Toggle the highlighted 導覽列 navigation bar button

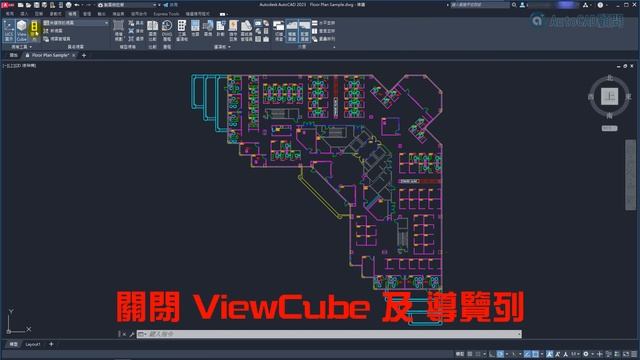(x=34, y=31)
